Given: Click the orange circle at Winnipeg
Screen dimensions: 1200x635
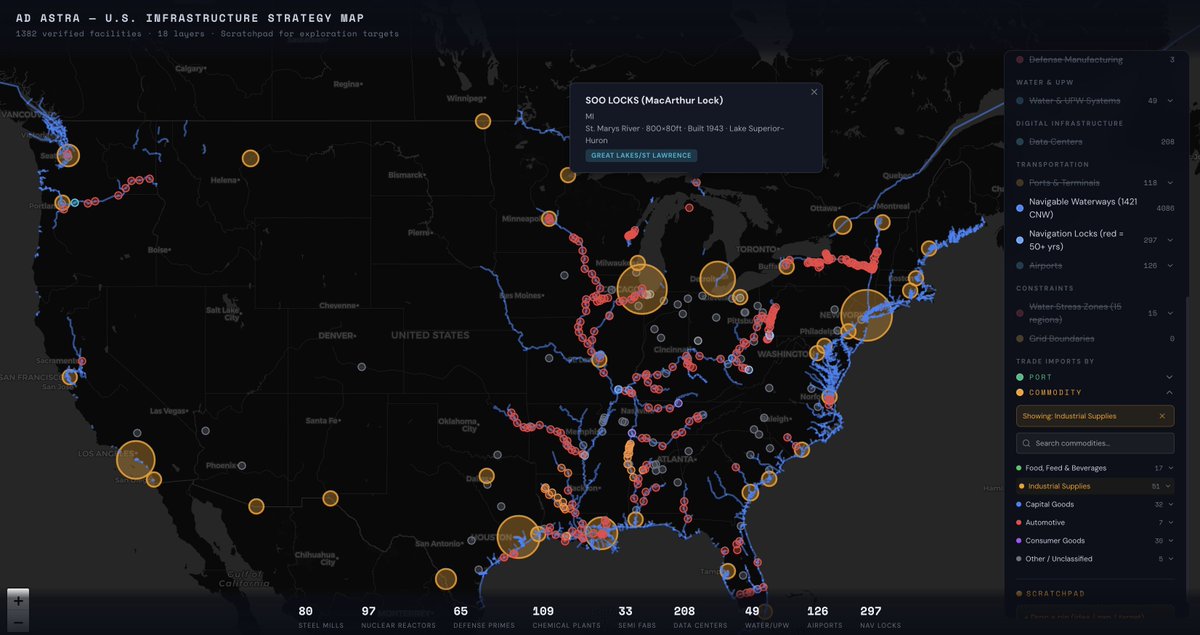Looking at the screenshot, I should point(483,121).
